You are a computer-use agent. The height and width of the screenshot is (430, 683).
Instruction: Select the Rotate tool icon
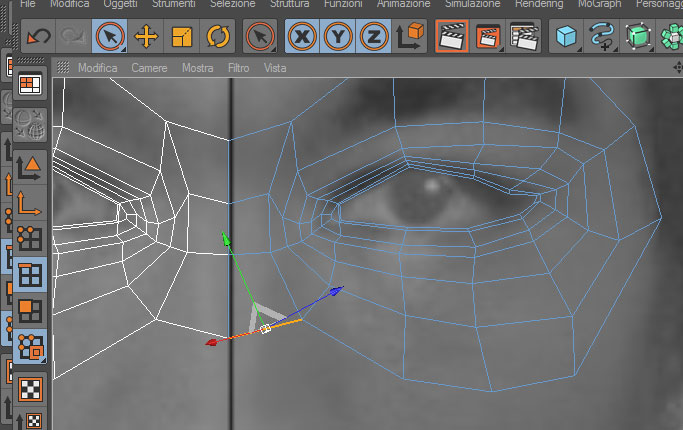[x=217, y=36]
